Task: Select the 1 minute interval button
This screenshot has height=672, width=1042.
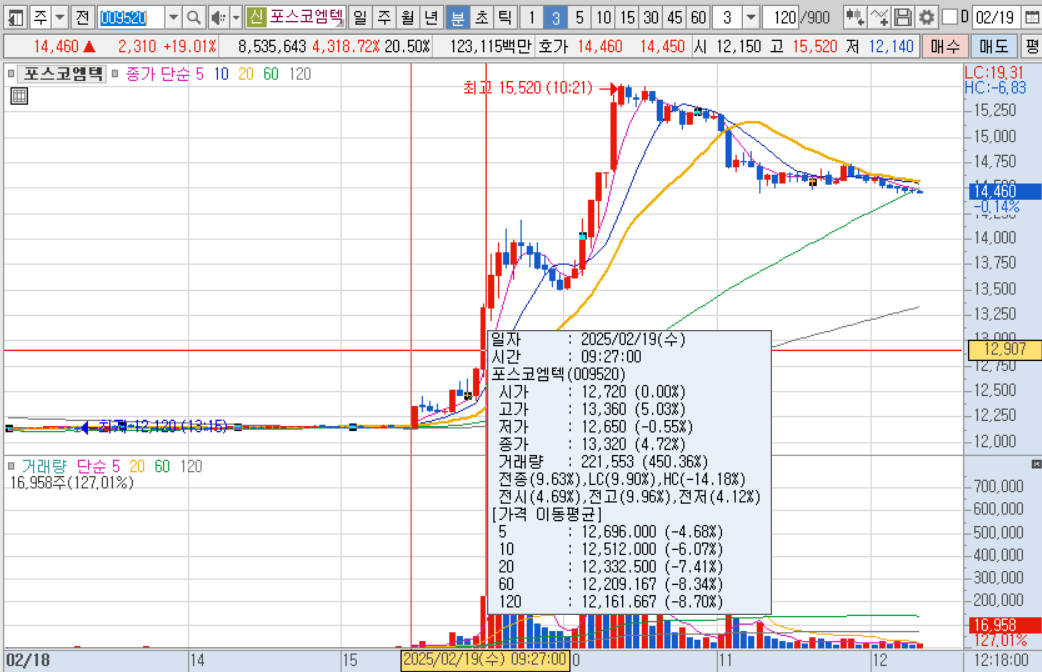Action: tap(532, 17)
